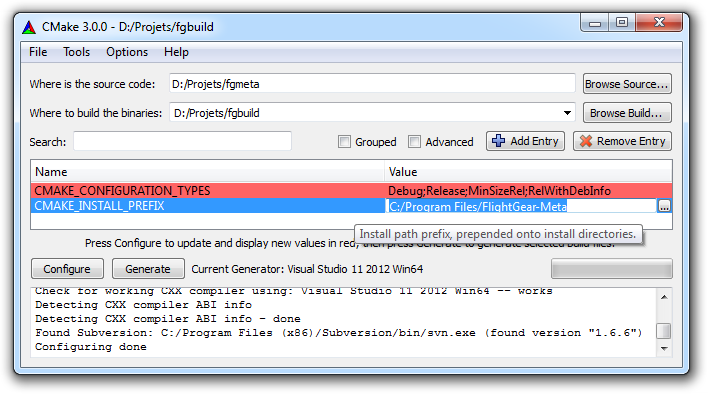Image resolution: width=708 pixels, height=394 pixels.
Task: Click the CMake triangle logo in title bar
Action: pyautogui.click(x=29, y=28)
